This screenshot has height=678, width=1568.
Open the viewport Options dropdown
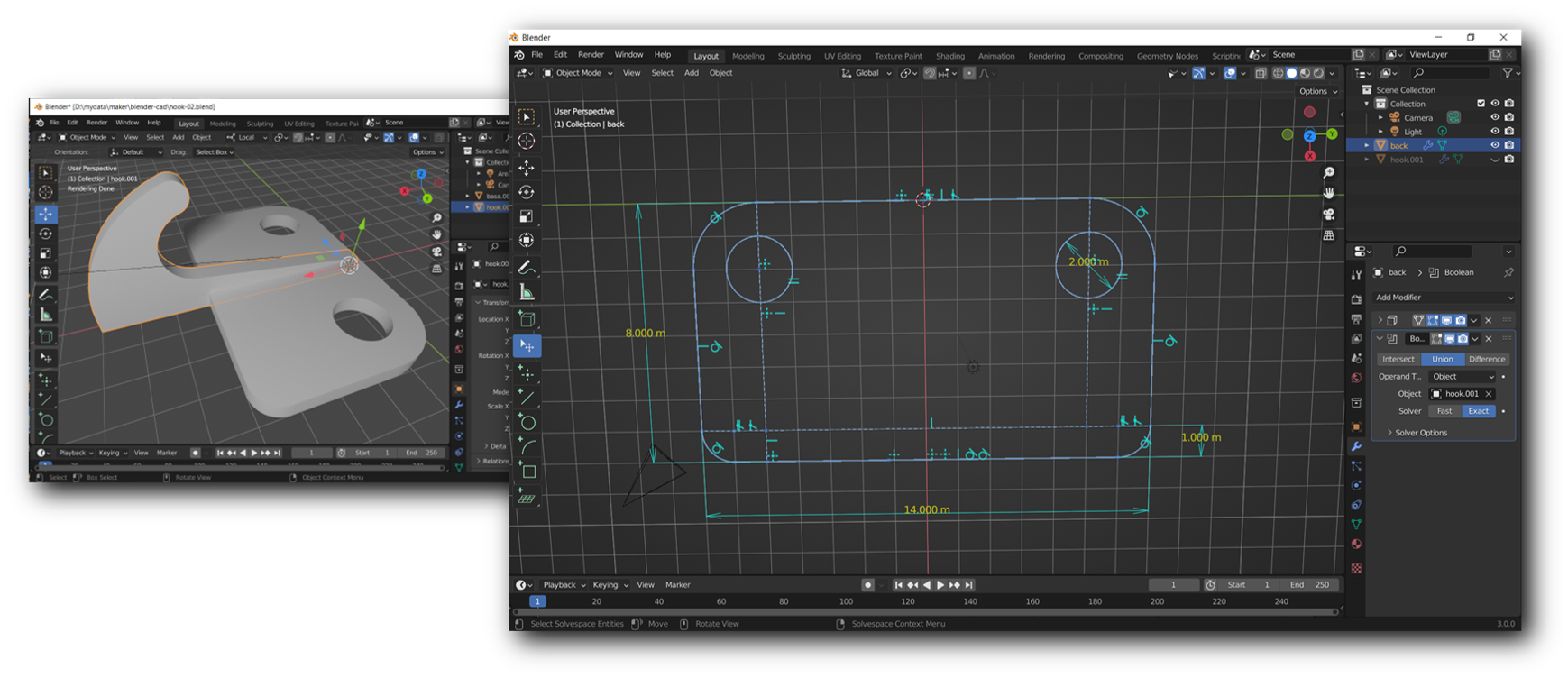[x=1318, y=91]
